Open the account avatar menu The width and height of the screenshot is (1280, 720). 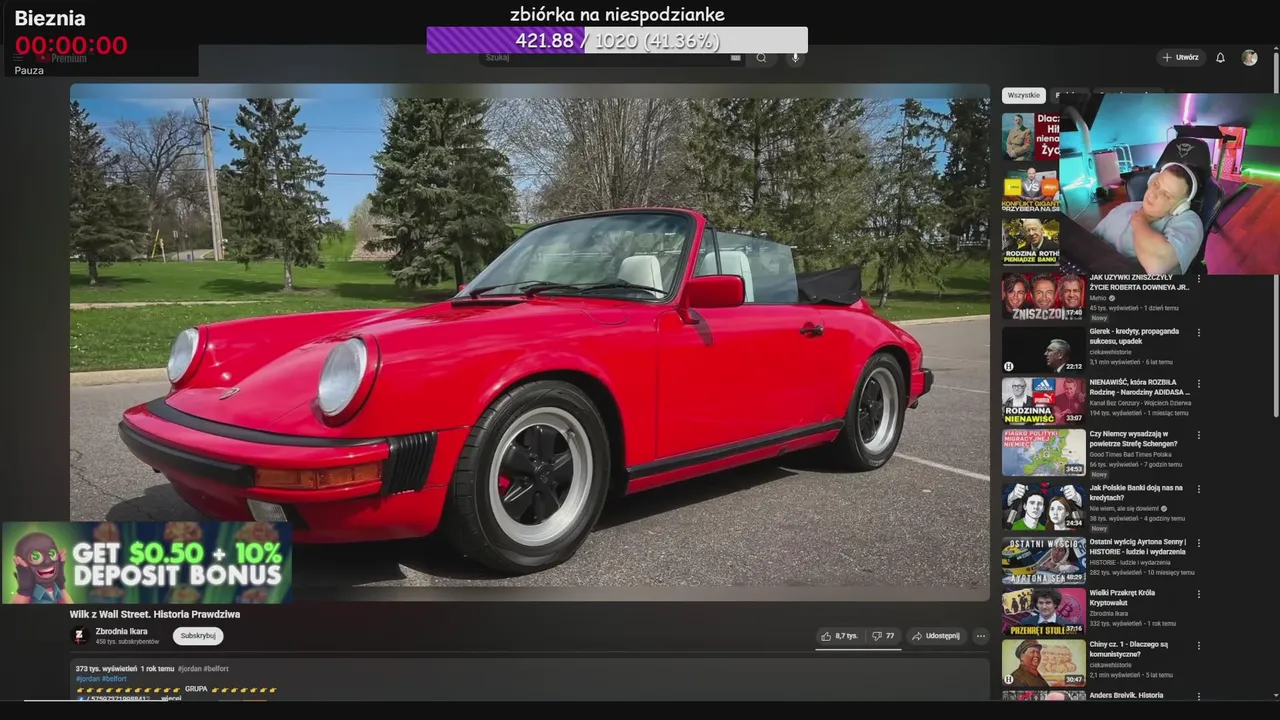(1249, 58)
